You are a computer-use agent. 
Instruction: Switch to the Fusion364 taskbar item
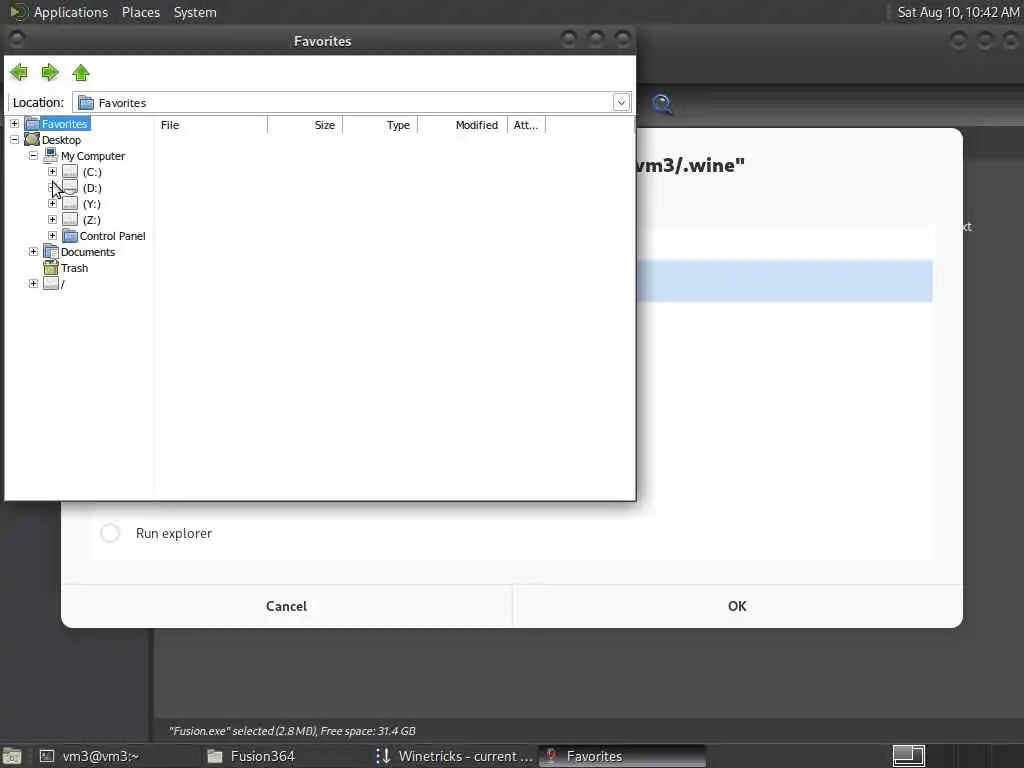[x=285, y=756]
